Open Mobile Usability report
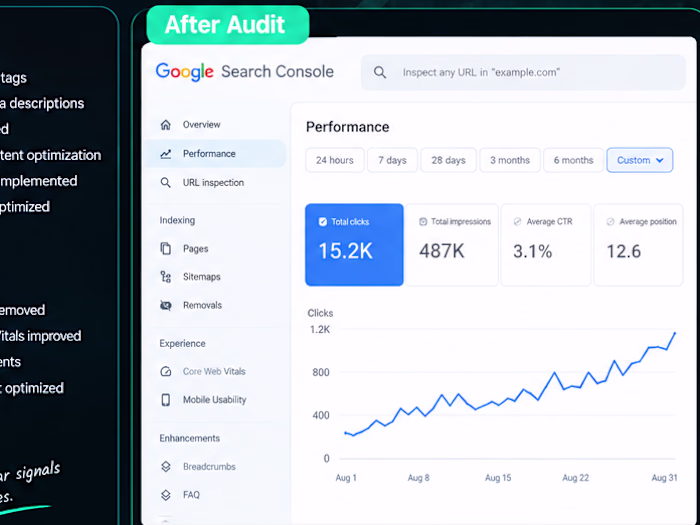This screenshot has width=700, height=525. pos(214,400)
